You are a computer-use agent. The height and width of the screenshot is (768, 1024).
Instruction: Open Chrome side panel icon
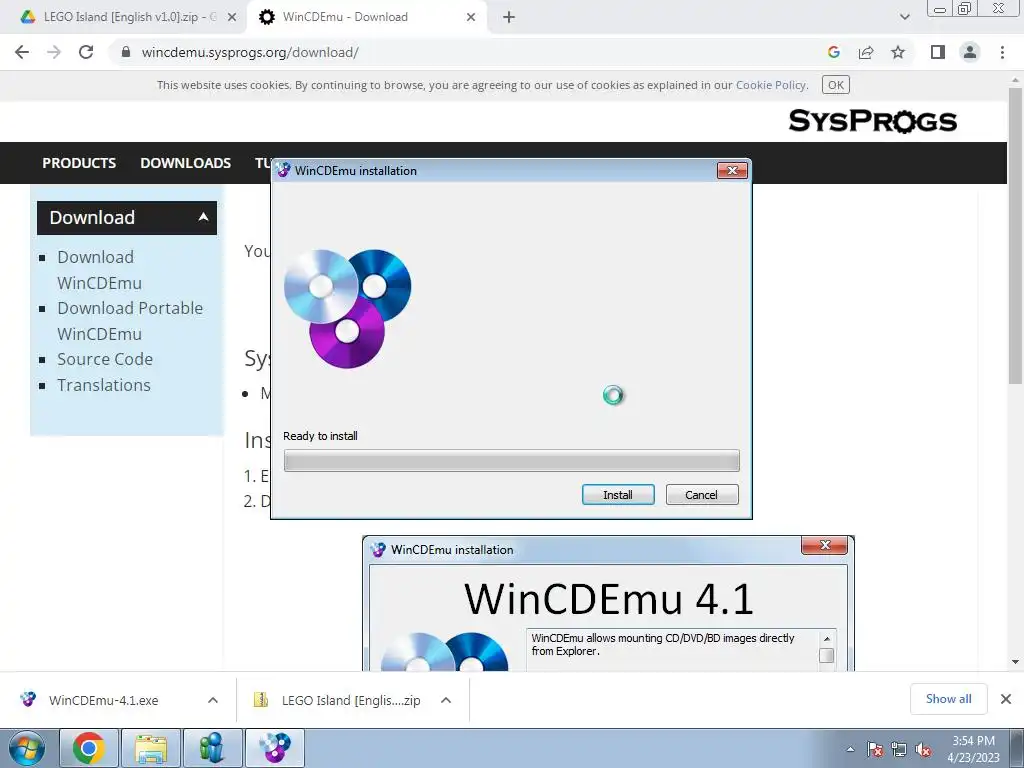point(938,52)
